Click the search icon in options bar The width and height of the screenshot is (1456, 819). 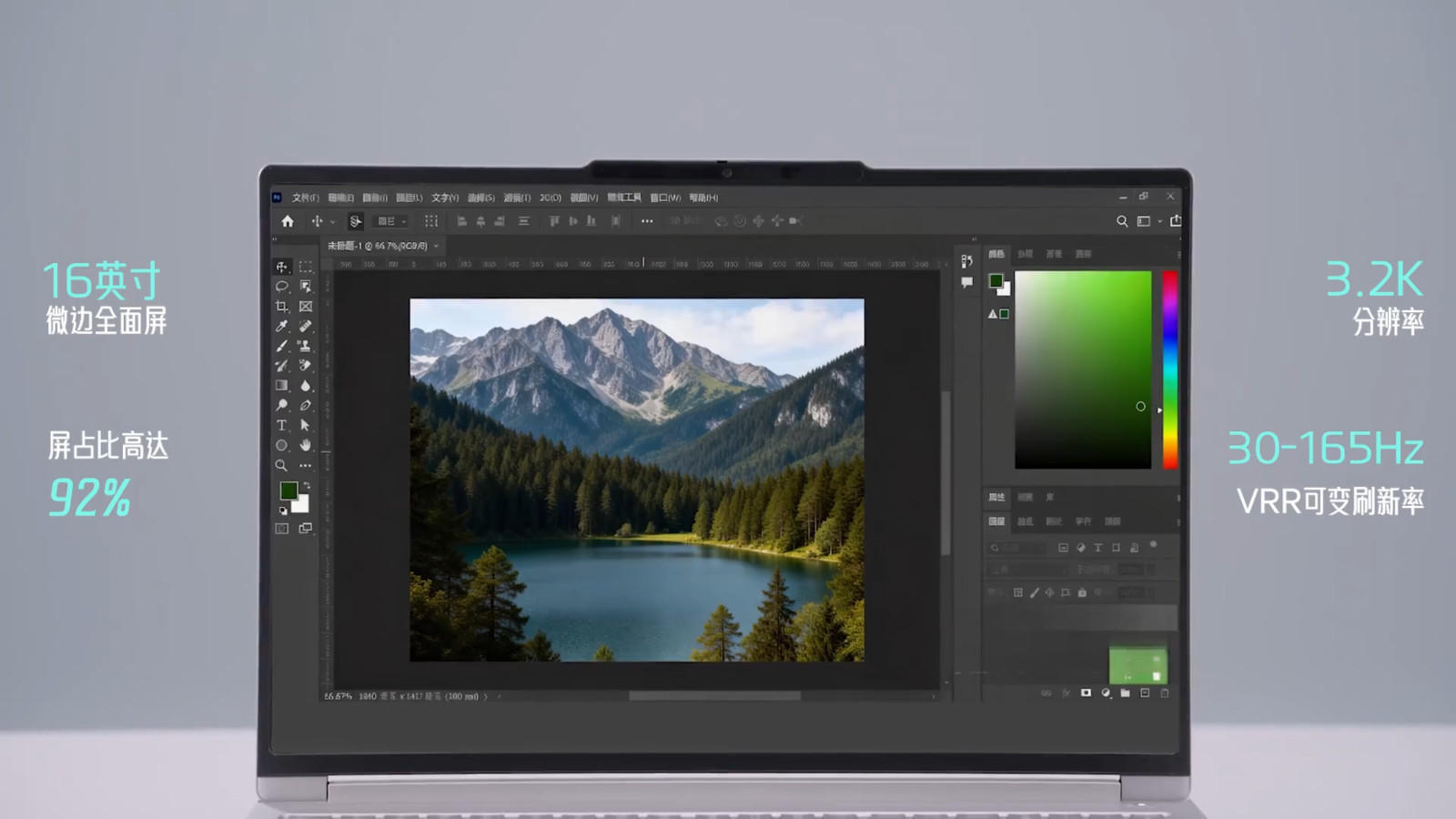pyautogui.click(x=1122, y=221)
